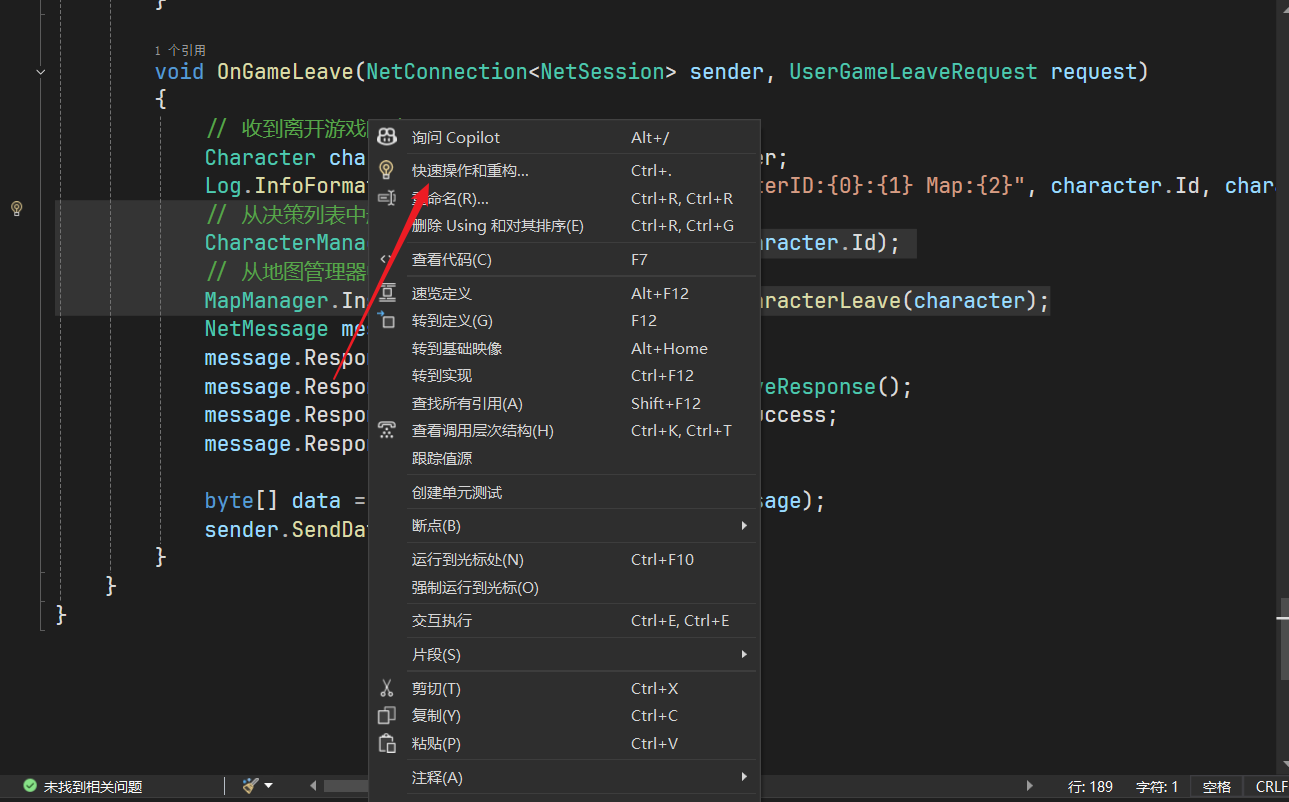This screenshot has height=802, width=1289.
Task: Click the lightbulb in the editor margin
Action: click(x=16, y=209)
